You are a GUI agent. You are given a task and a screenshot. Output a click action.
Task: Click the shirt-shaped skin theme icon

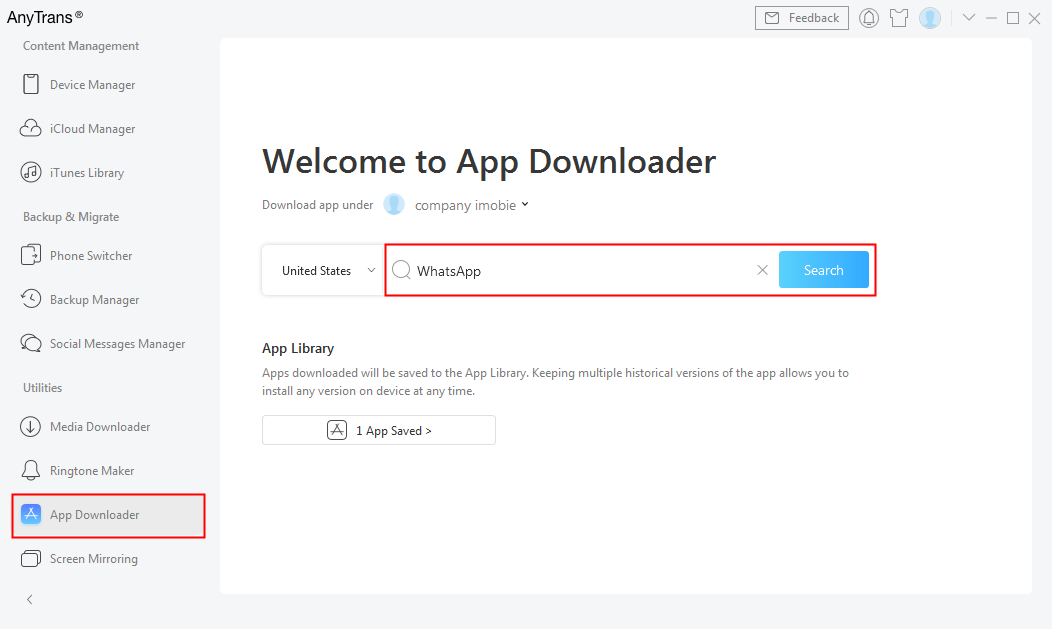coord(899,18)
